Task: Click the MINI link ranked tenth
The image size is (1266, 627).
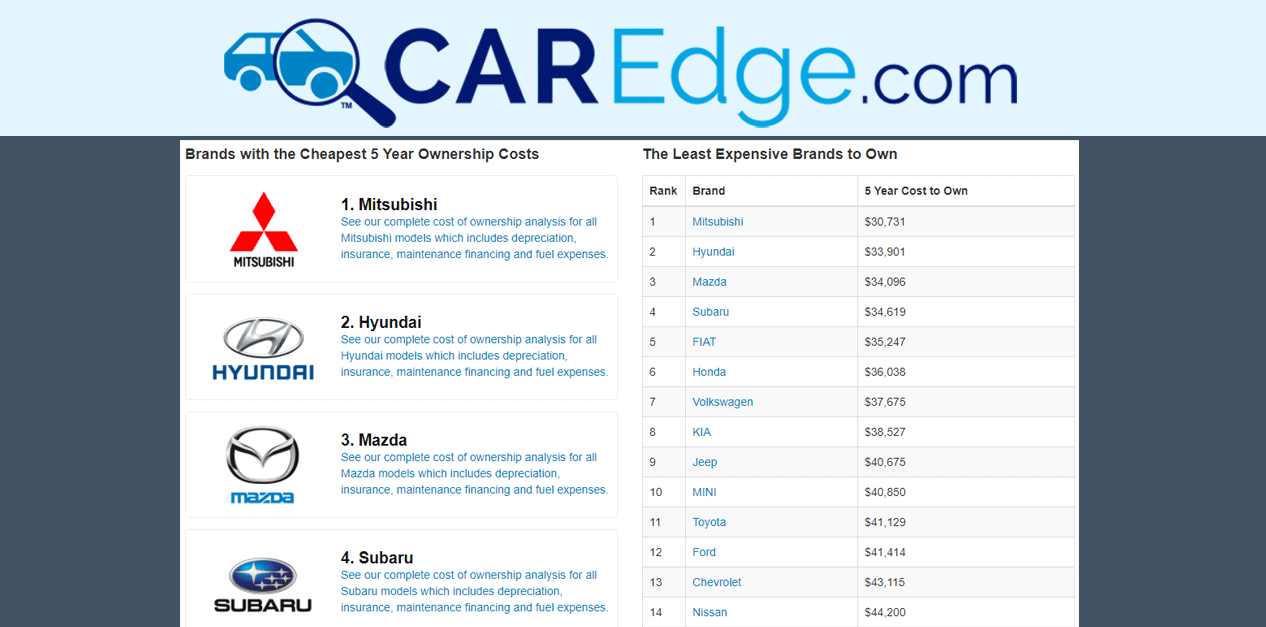Action: tap(704, 491)
